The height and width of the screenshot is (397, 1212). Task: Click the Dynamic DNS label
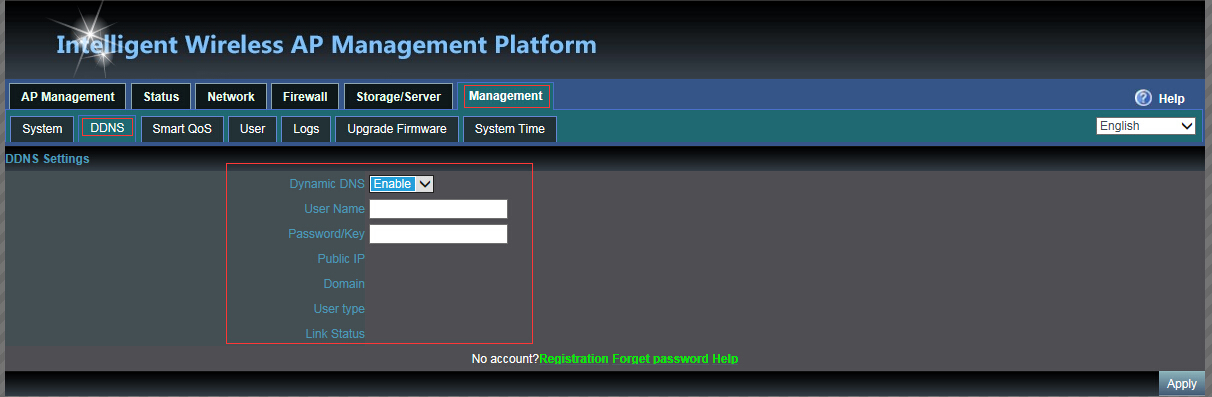click(327, 184)
